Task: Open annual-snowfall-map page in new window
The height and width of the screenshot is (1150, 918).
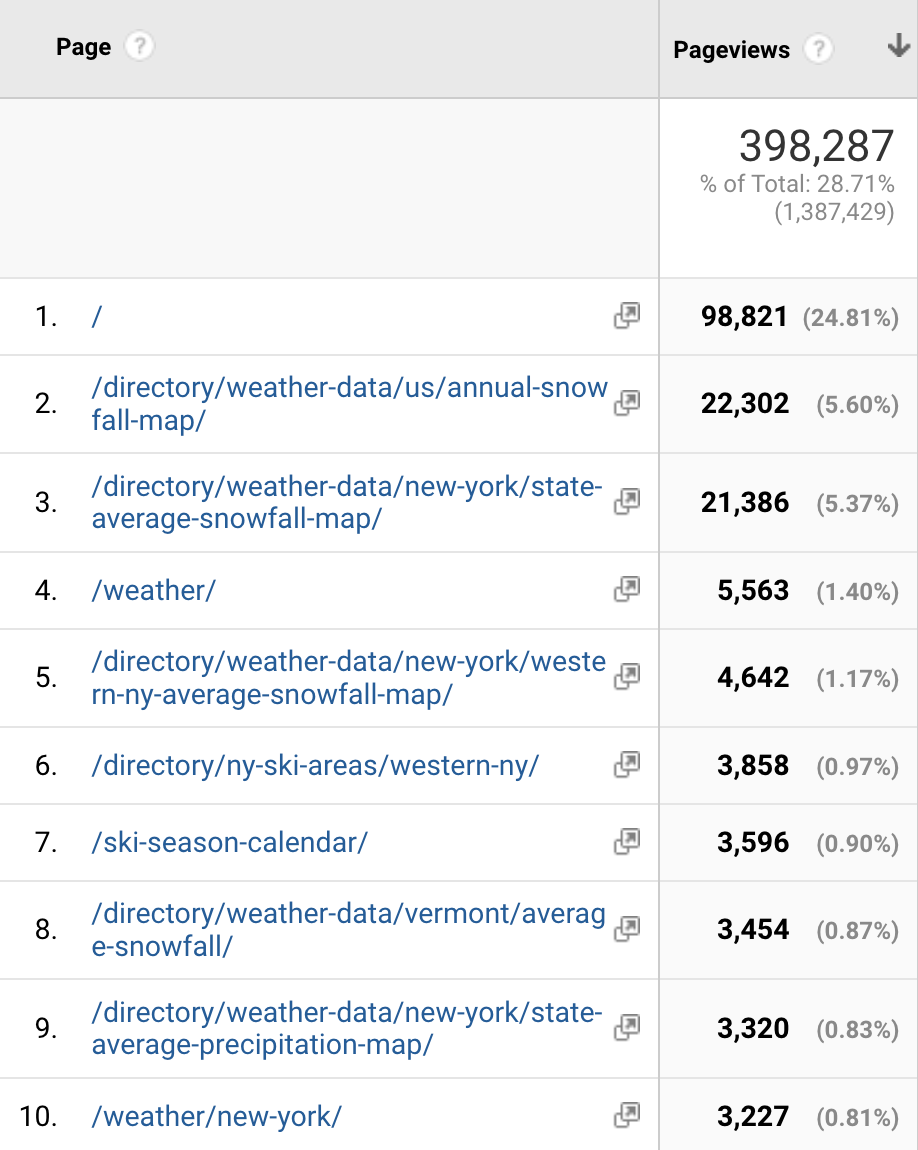Action: [626, 404]
